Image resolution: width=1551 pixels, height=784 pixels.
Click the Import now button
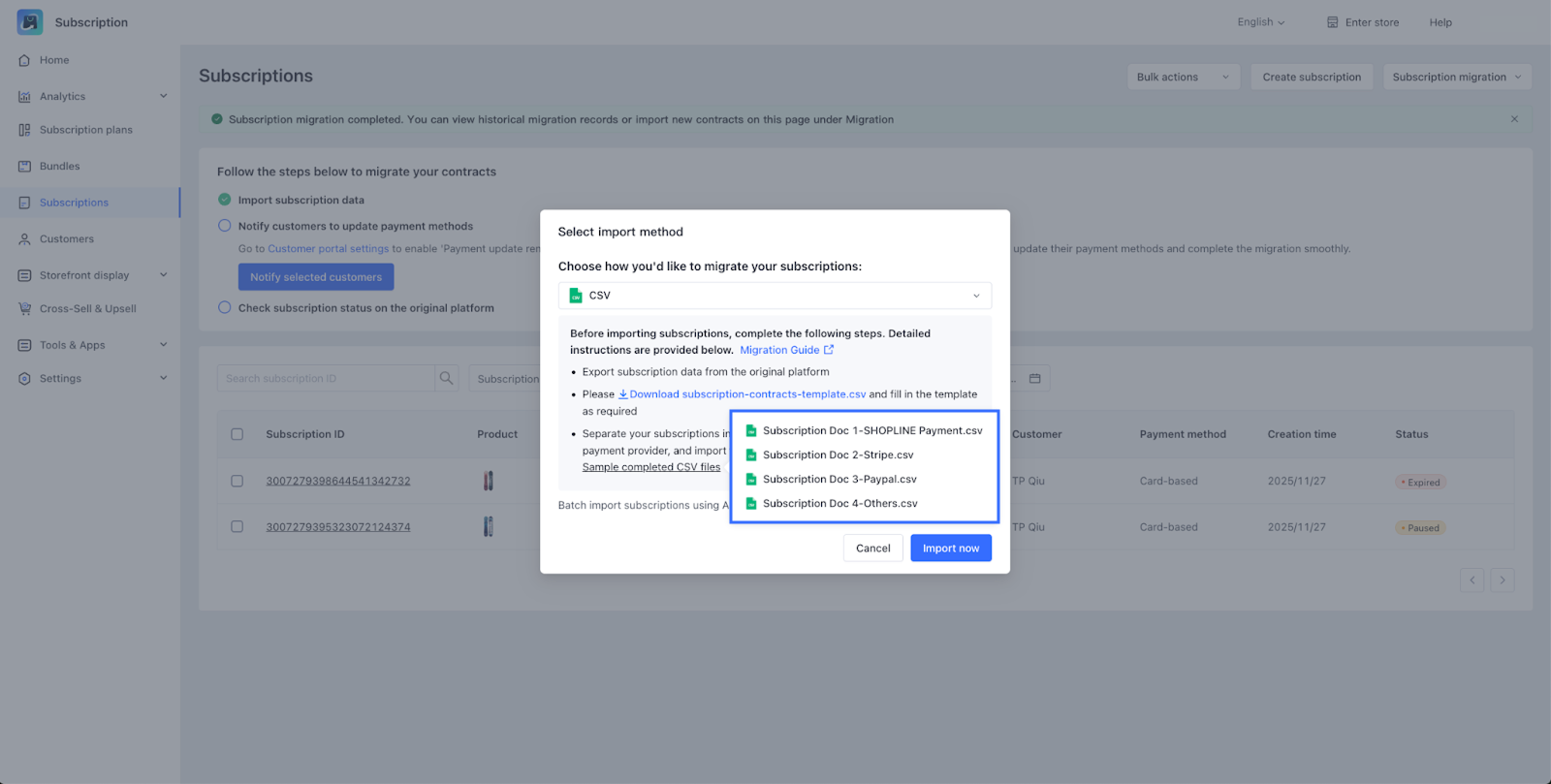(950, 549)
